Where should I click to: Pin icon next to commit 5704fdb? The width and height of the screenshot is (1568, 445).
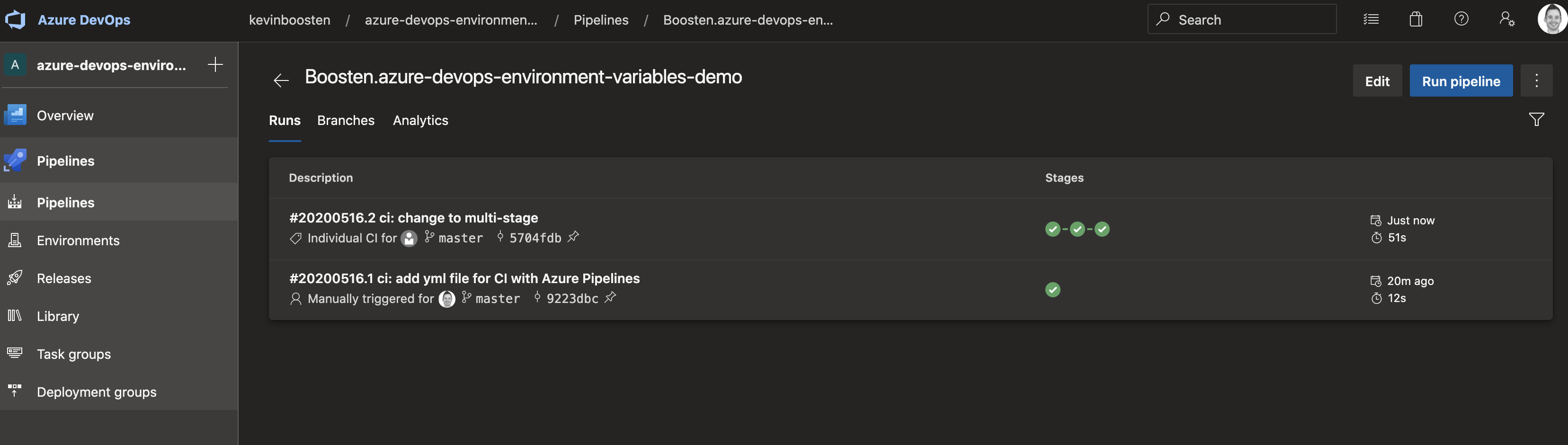(573, 237)
